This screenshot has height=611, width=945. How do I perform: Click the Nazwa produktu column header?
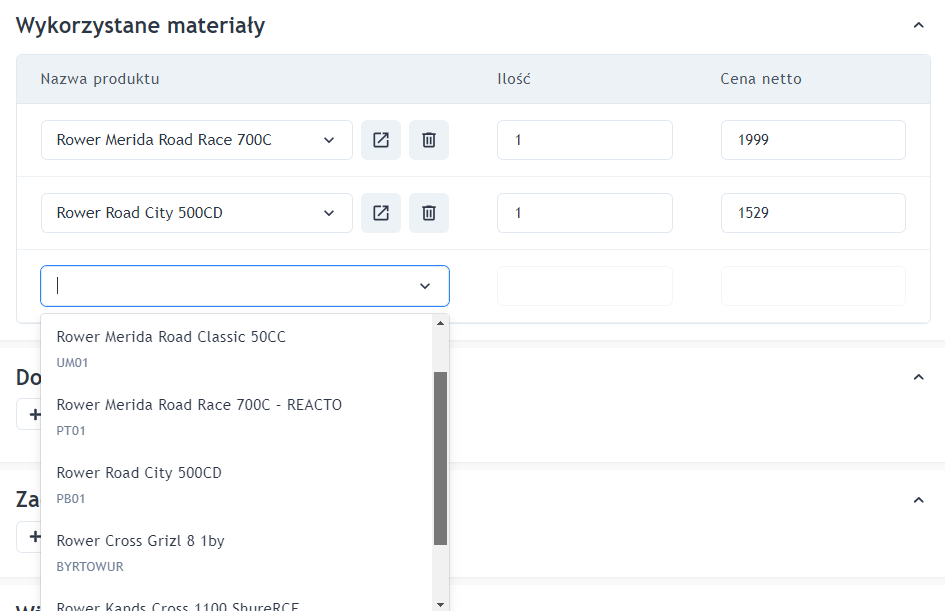100,79
